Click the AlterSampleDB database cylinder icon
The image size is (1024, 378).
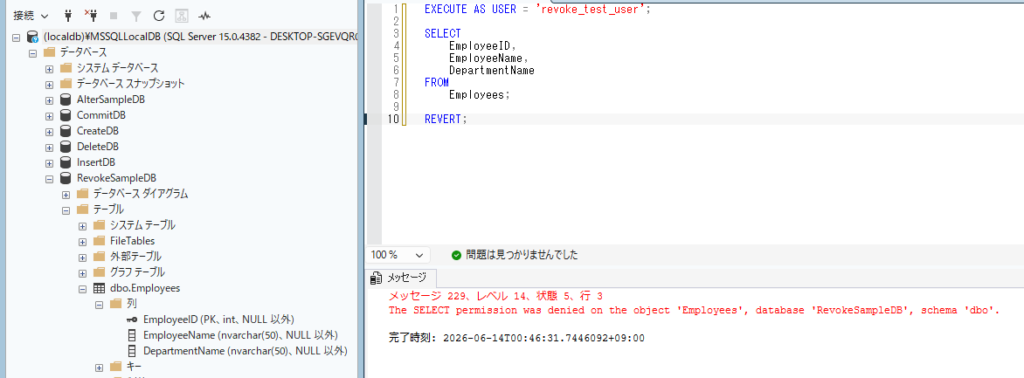tap(65, 99)
